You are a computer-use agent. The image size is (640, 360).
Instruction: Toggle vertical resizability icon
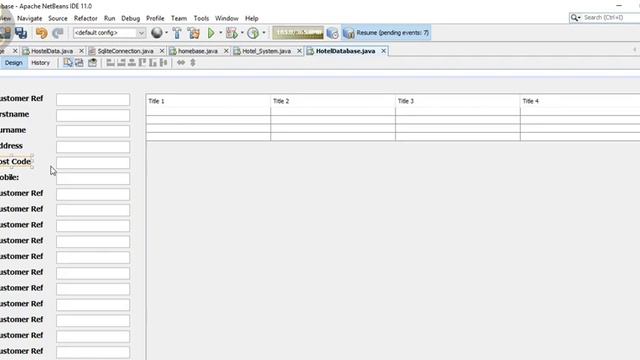coord(193,62)
